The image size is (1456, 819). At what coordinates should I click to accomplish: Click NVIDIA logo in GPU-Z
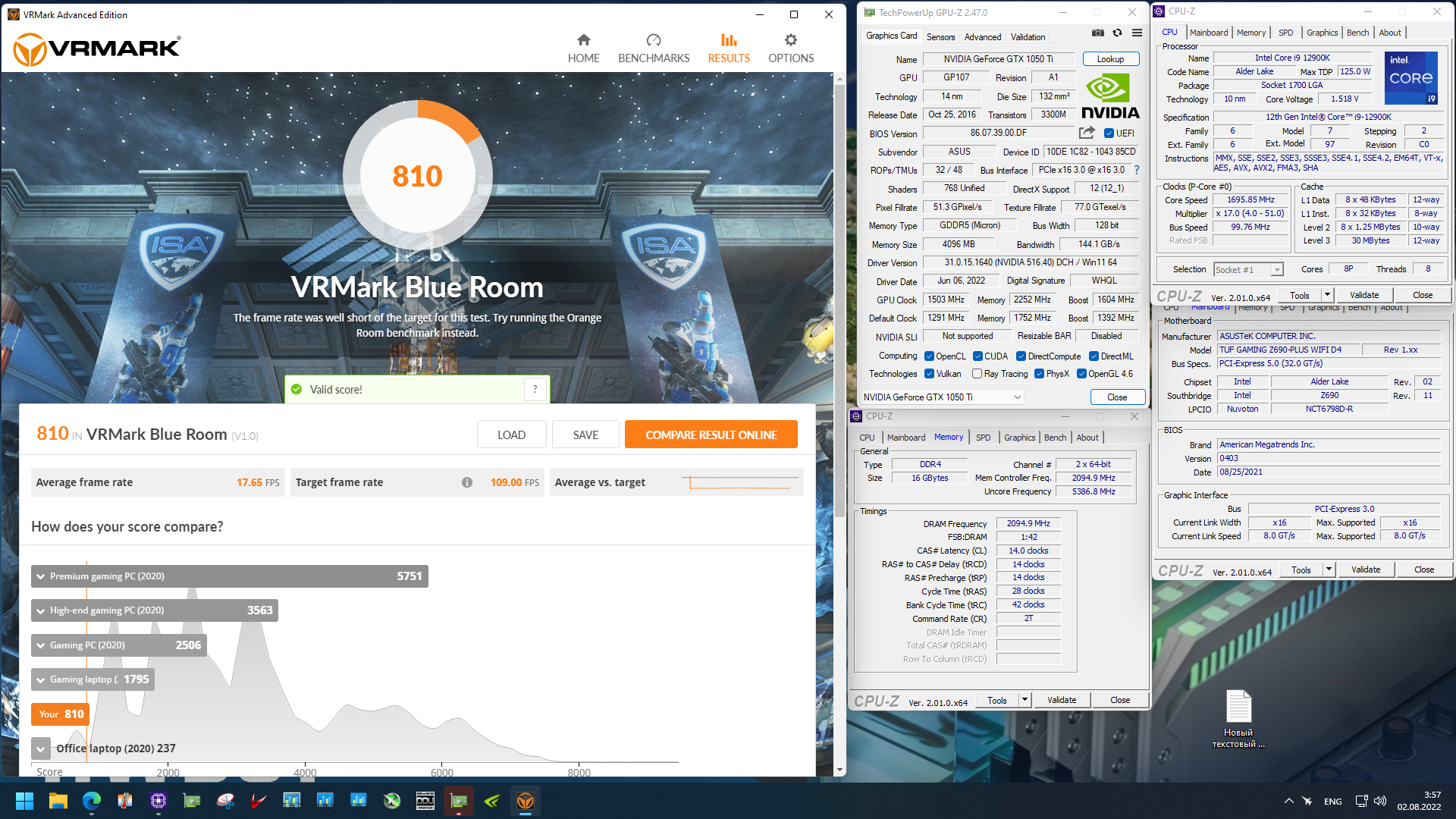click(x=1109, y=96)
